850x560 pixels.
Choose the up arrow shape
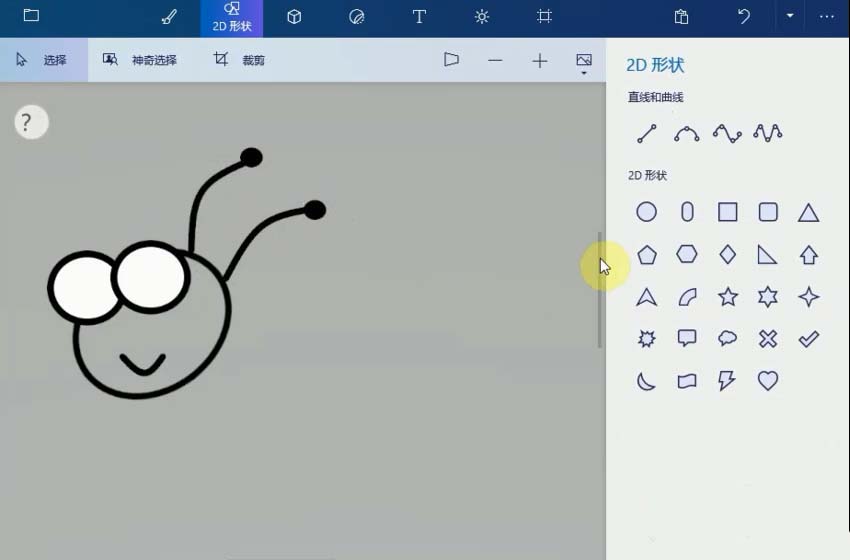[x=809, y=255]
